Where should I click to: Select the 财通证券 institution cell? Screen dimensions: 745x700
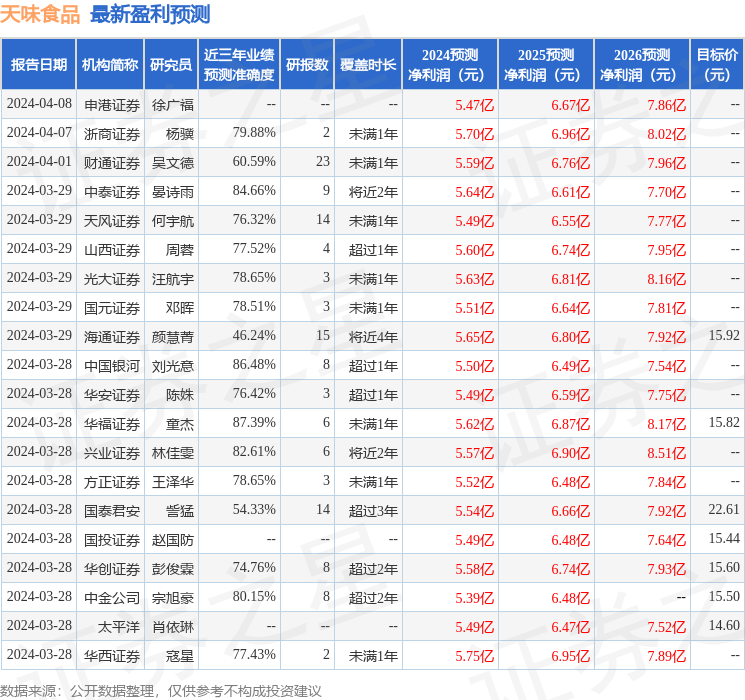coord(112,163)
